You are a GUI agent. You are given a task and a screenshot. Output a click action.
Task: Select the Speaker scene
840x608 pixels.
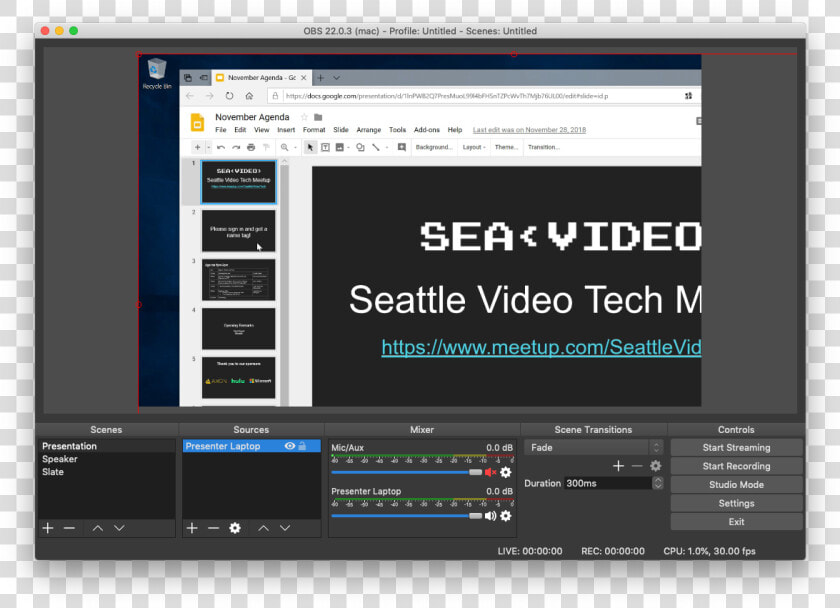coord(107,459)
